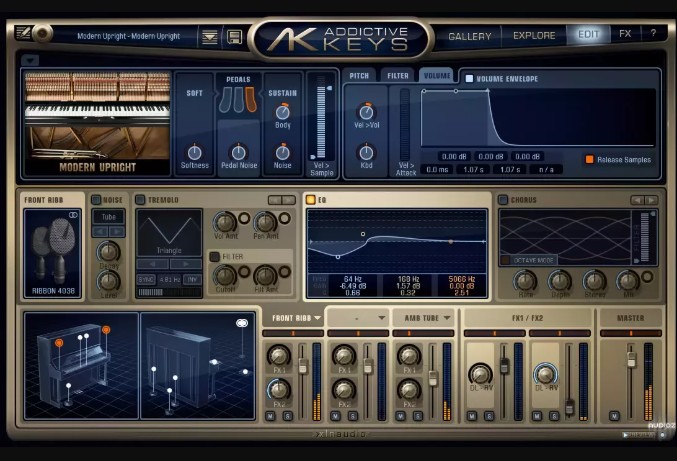Open the FX page
This screenshot has height=461, width=677.
tap(625, 34)
